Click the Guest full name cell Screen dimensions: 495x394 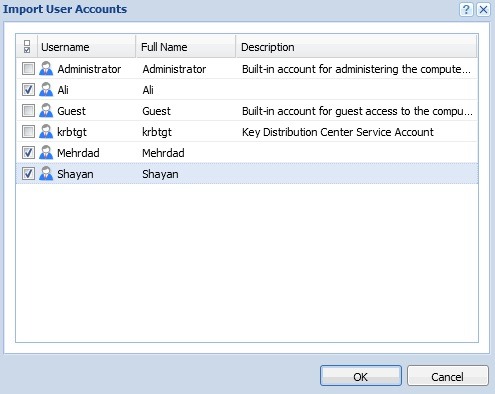tap(156, 111)
